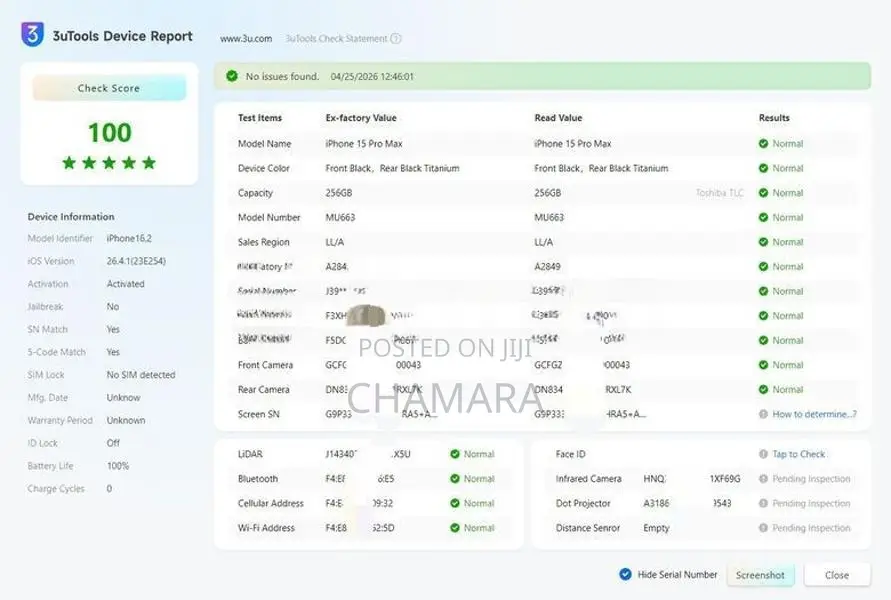This screenshot has height=600, width=891.
Task: Click the Ex-factory Value column header
Action: coord(361,118)
